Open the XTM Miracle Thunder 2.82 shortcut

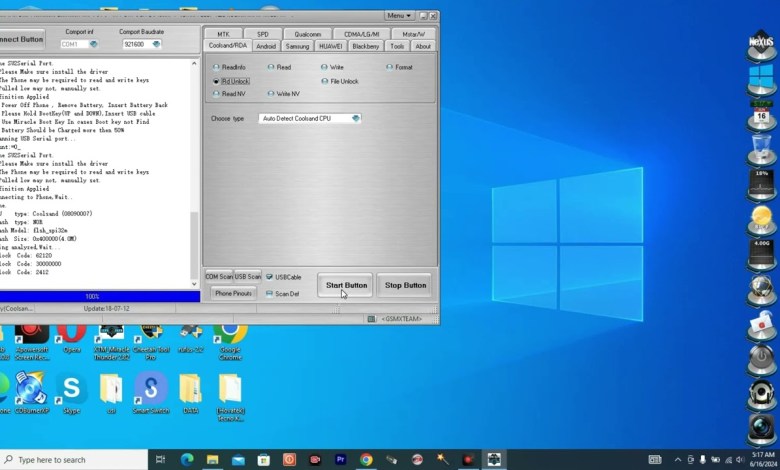pyautogui.click(x=111, y=342)
